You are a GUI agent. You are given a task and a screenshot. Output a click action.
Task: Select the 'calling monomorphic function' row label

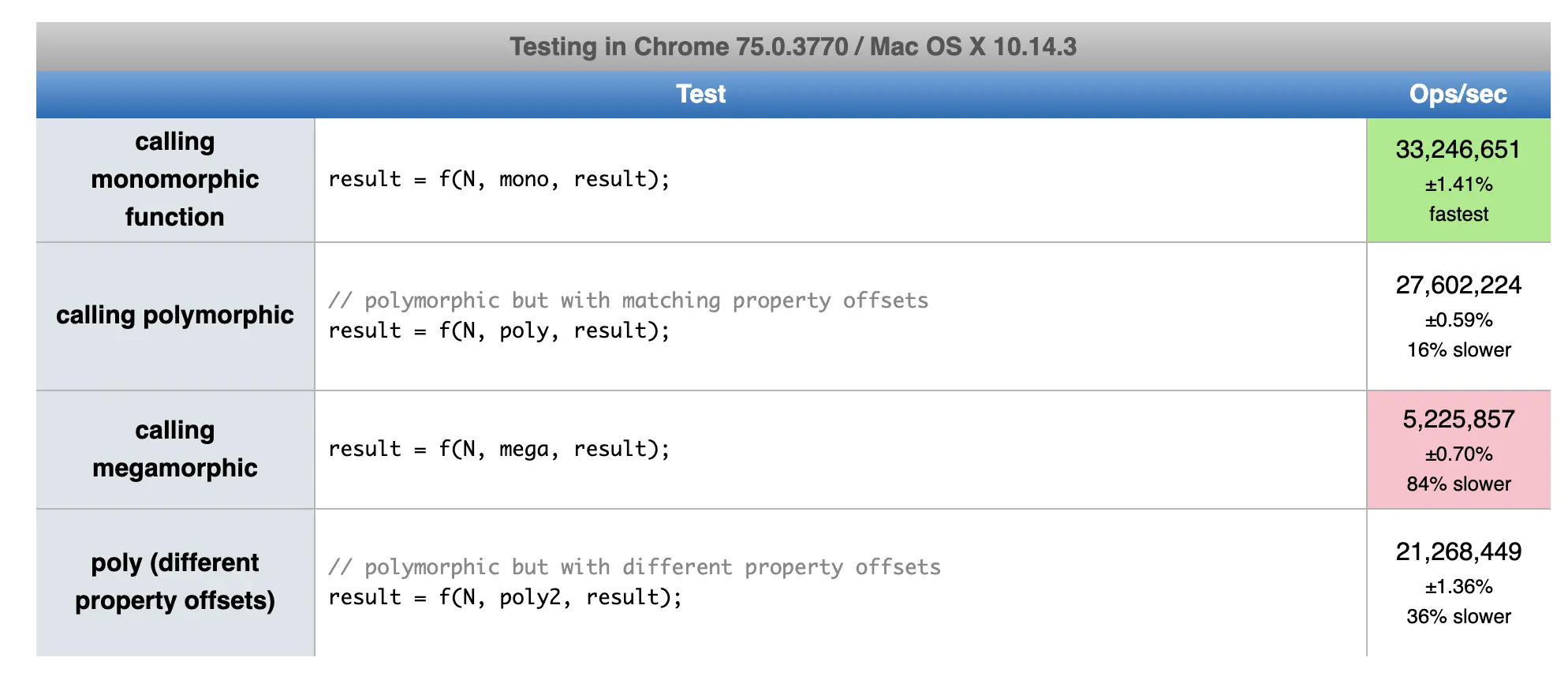pyautogui.click(x=175, y=180)
